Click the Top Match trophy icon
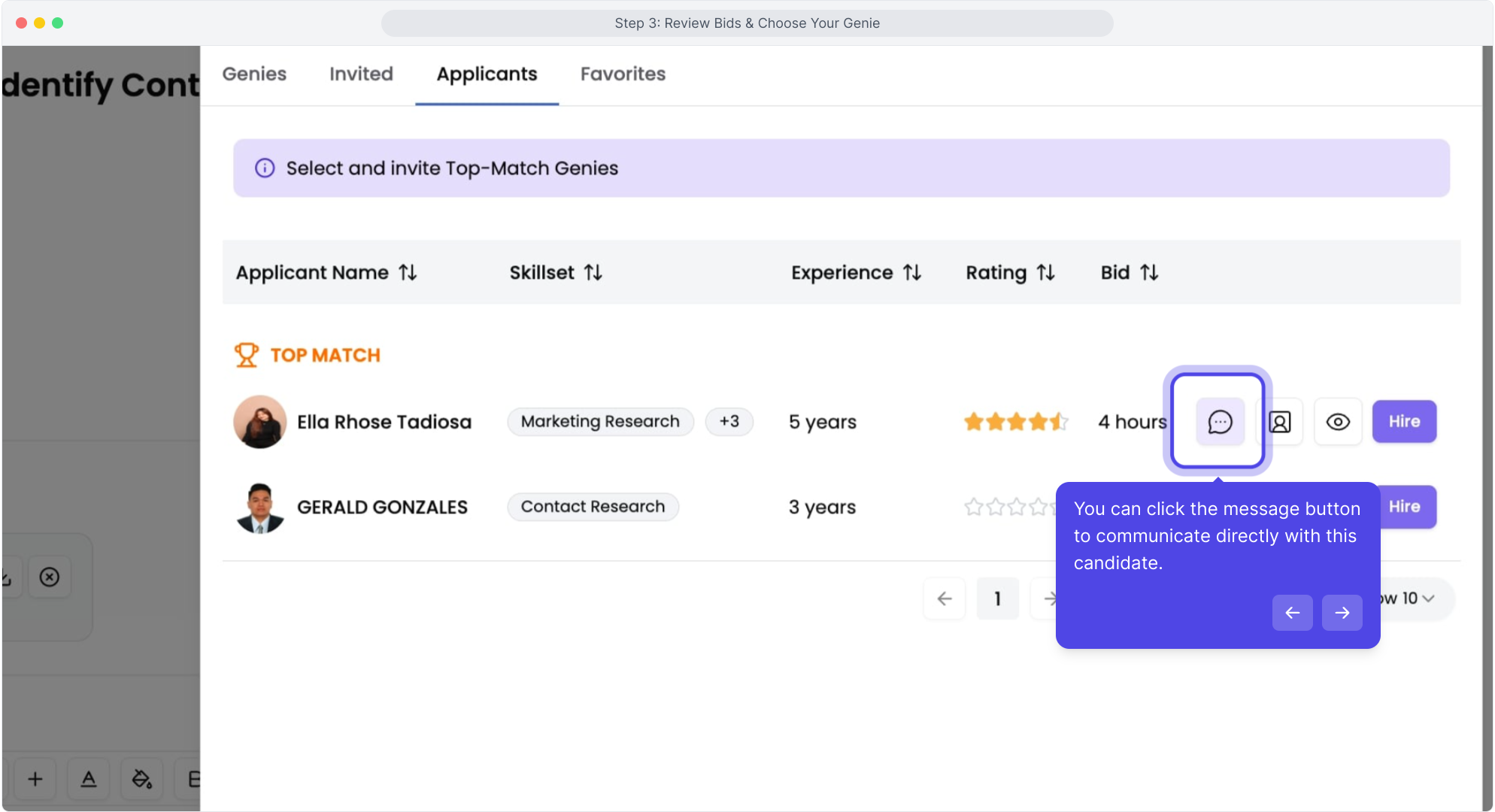 246,355
